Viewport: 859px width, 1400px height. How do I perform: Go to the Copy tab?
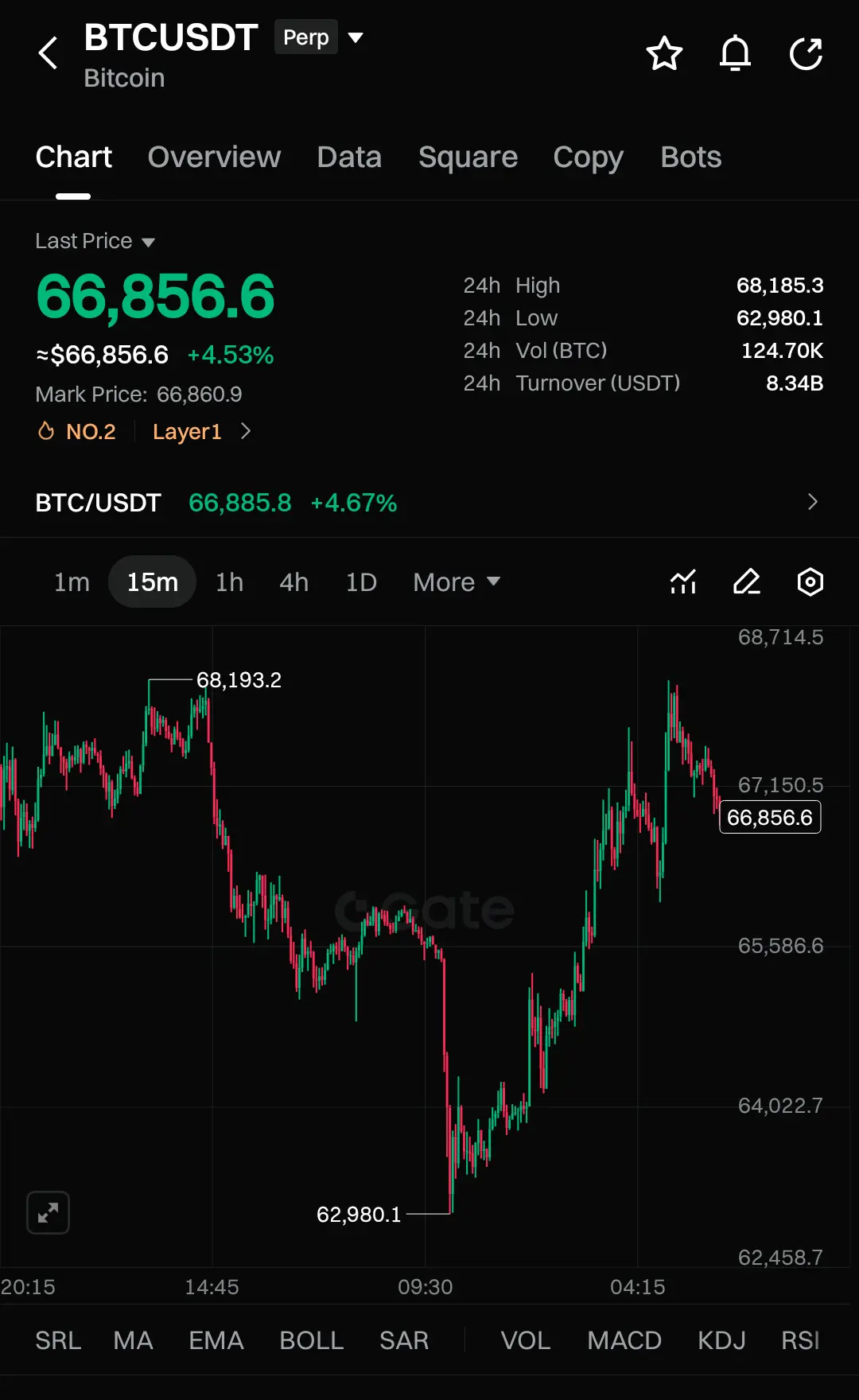(x=588, y=157)
